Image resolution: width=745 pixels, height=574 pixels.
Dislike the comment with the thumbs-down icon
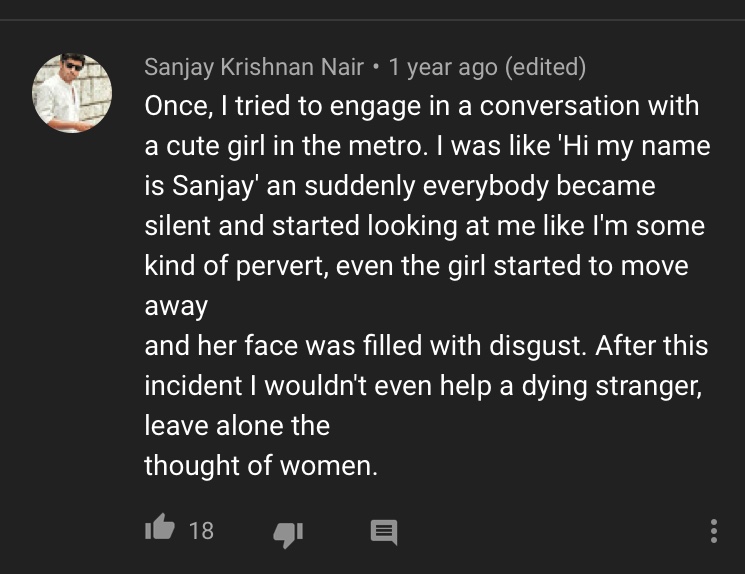tap(288, 535)
